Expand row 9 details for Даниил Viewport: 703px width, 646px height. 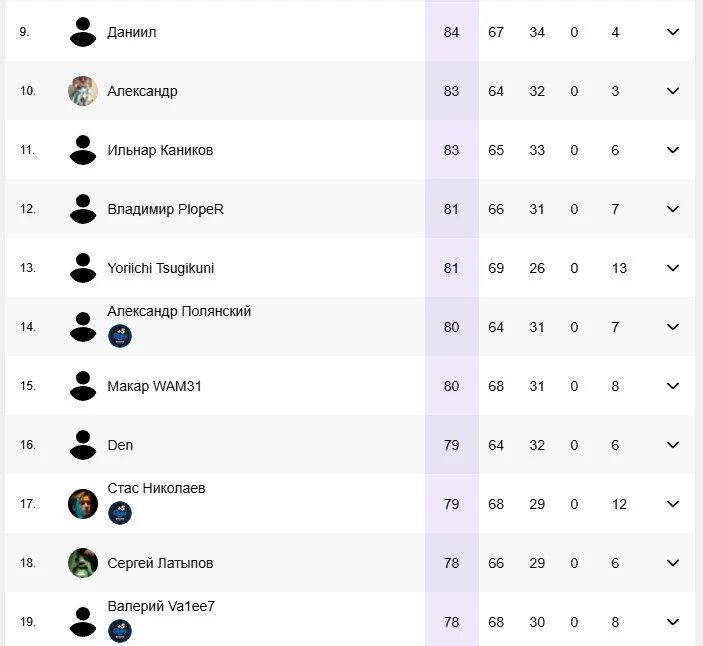(x=673, y=32)
